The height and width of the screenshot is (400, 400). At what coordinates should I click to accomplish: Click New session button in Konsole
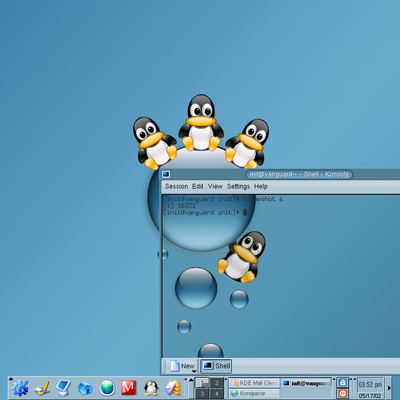click(181, 366)
